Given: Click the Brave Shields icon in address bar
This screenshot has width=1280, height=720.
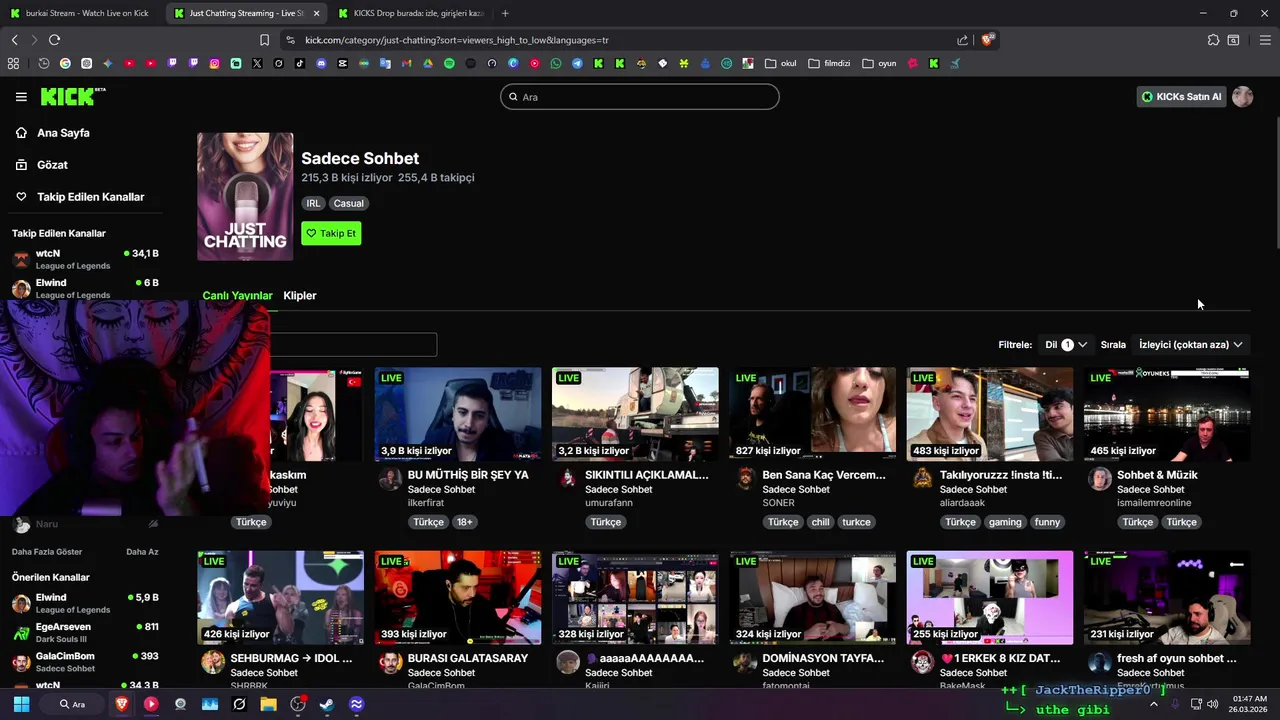Looking at the screenshot, I should click(x=987, y=40).
